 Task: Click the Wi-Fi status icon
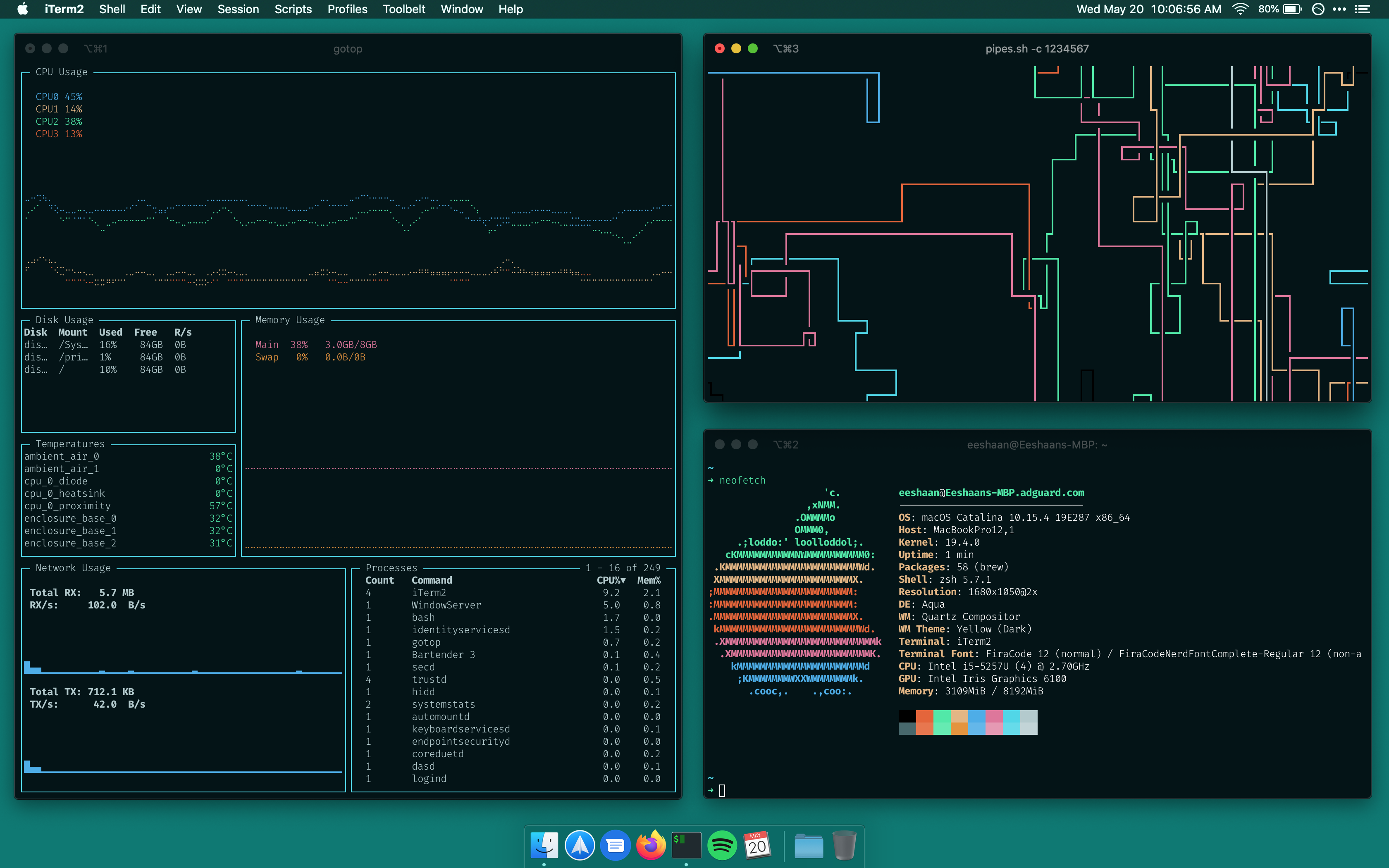1240,9
